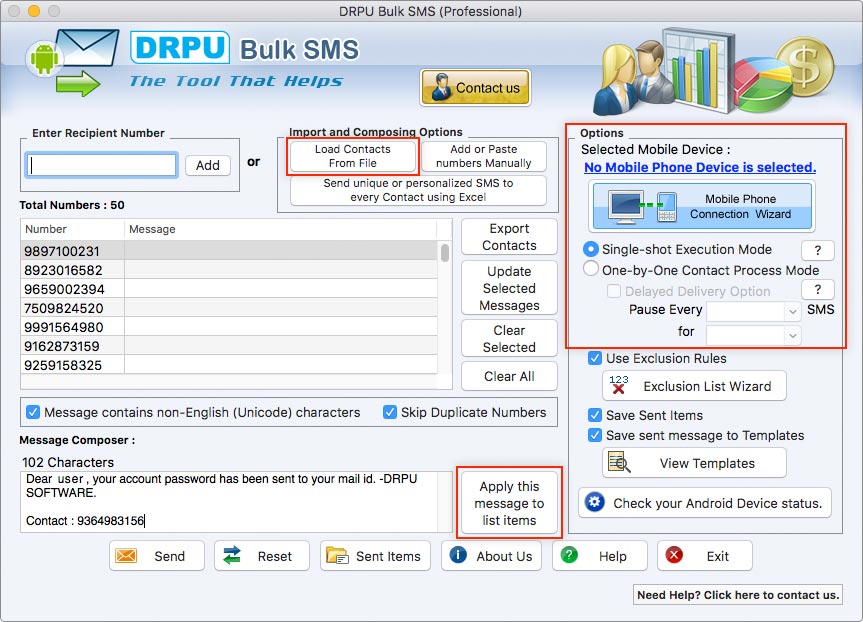863x622 pixels.
Task: Toggle Delayed Delivery Option checkbox
Action: (614, 291)
